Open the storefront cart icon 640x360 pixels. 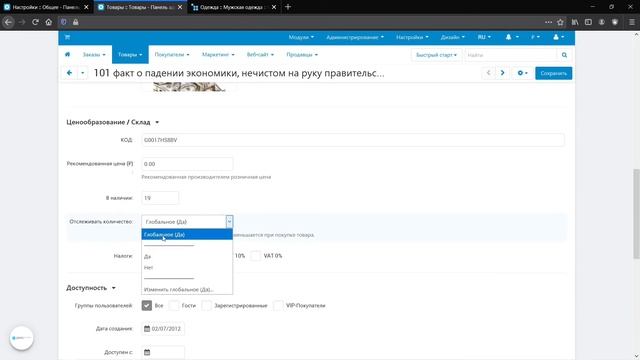(67, 37)
